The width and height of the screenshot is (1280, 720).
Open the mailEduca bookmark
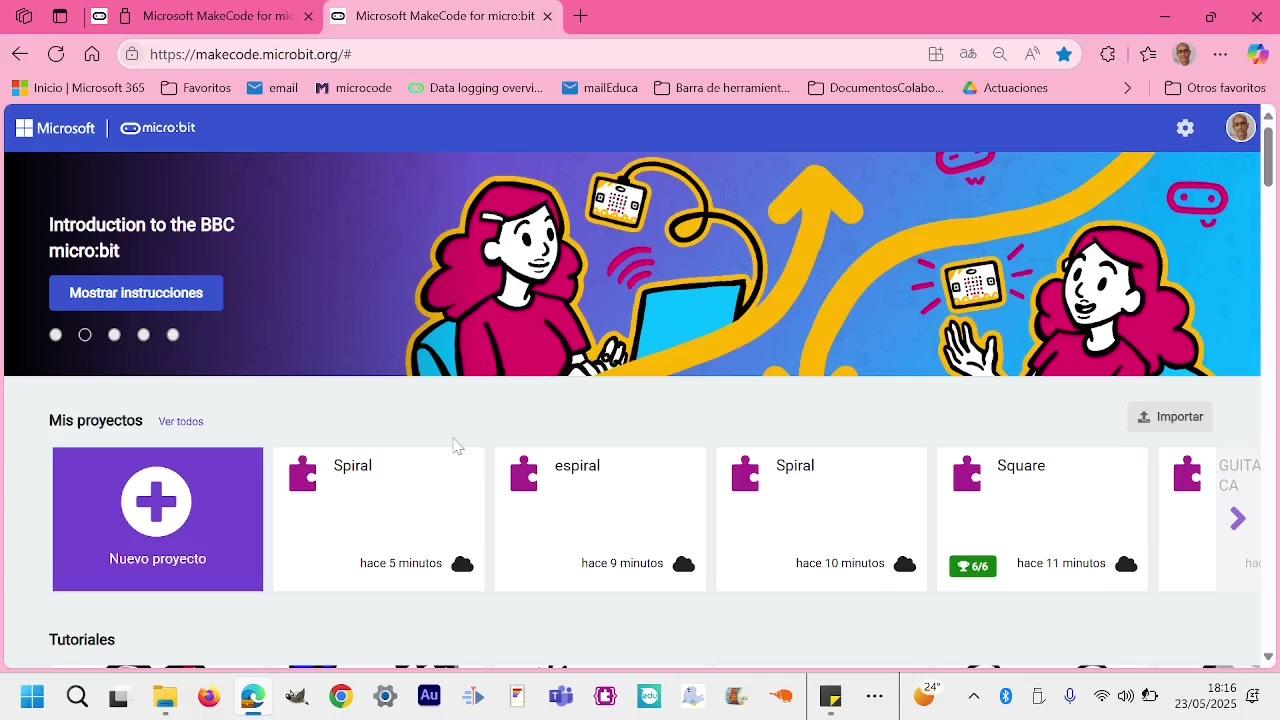click(599, 88)
